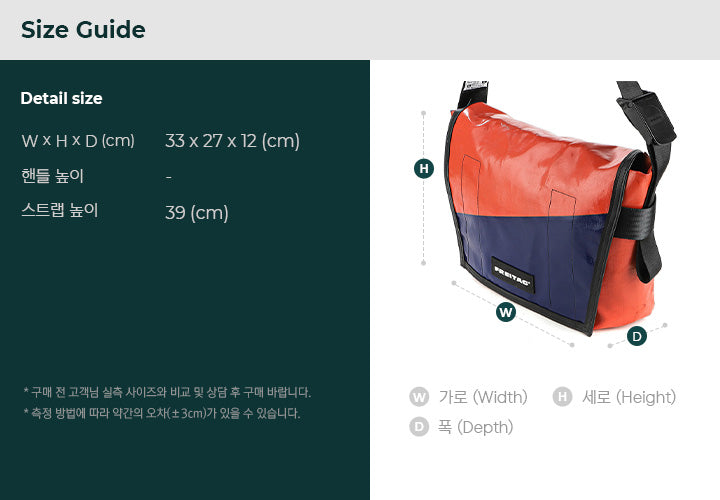The image size is (720, 500).
Task: Select the gray H legend icon
Action: (562, 397)
